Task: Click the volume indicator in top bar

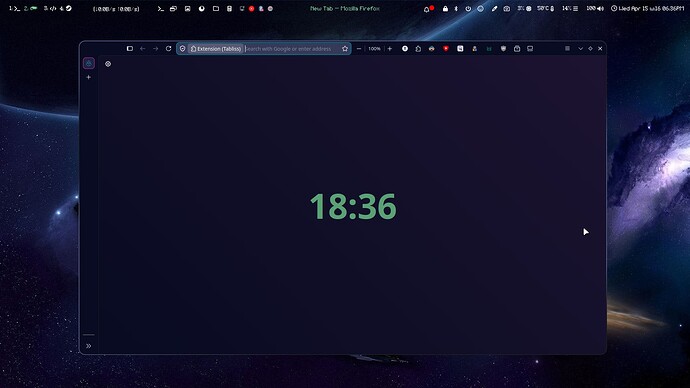Action: click(x=595, y=8)
